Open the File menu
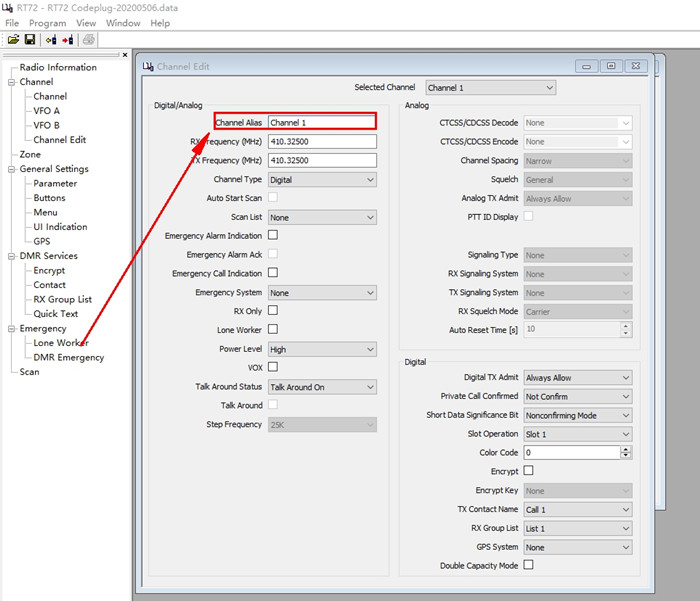The height and width of the screenshot is (601, 700). pyautogui.click(x=12, y=23)
